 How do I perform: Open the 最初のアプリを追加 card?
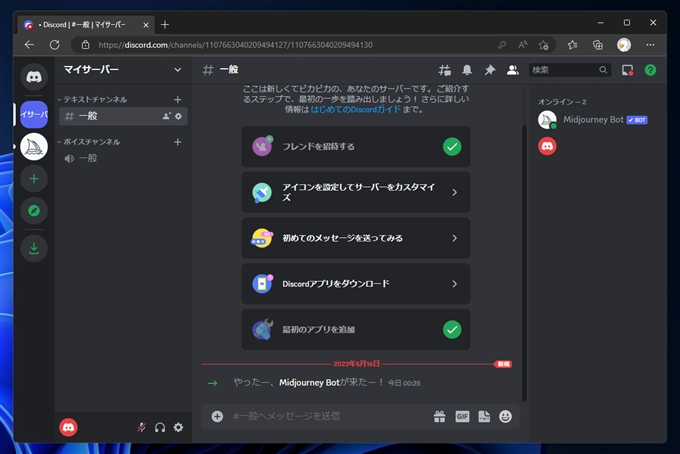click(356, 330)
